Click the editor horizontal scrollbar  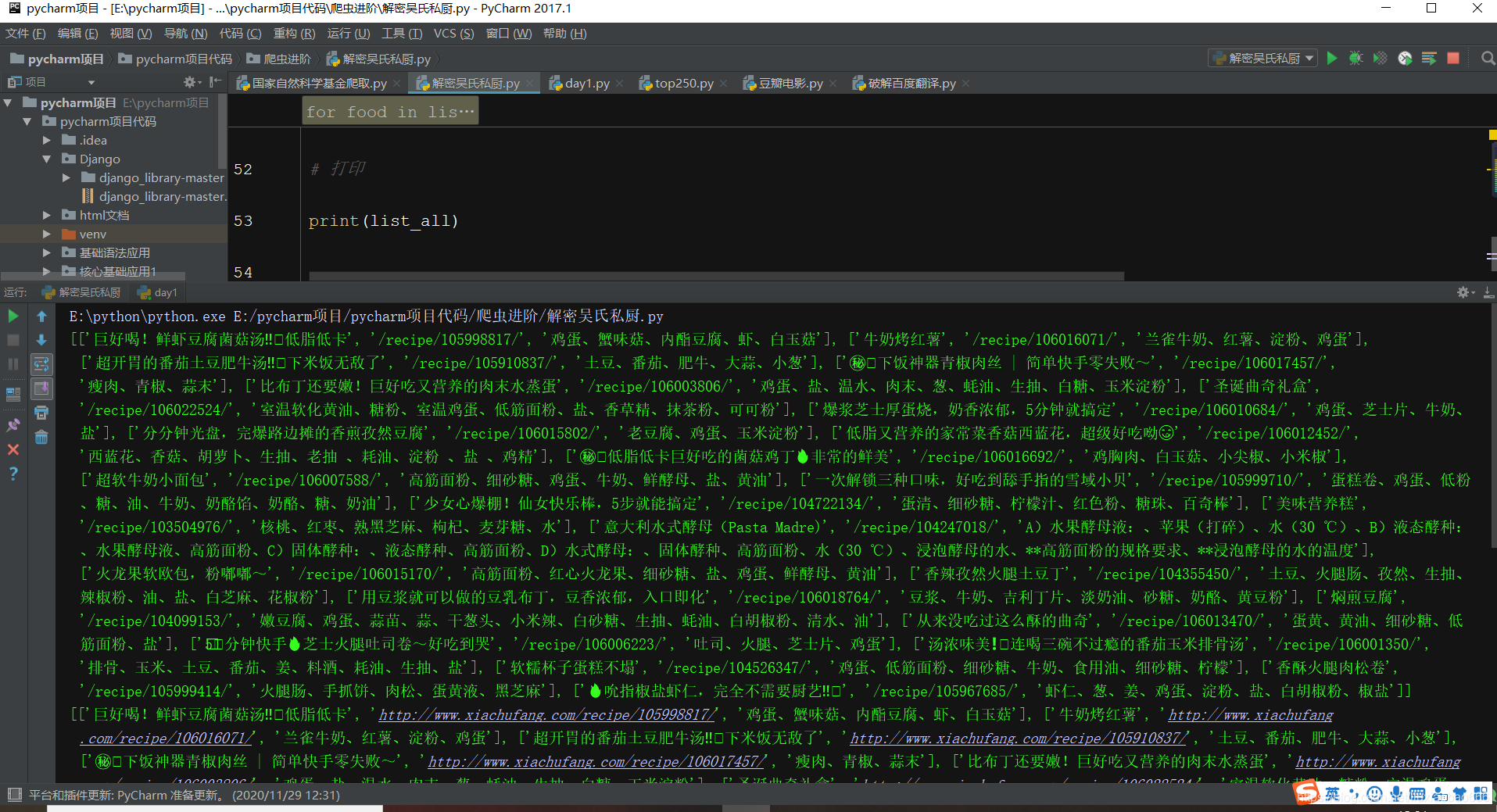pyautogui.click(x=716, y=276)
